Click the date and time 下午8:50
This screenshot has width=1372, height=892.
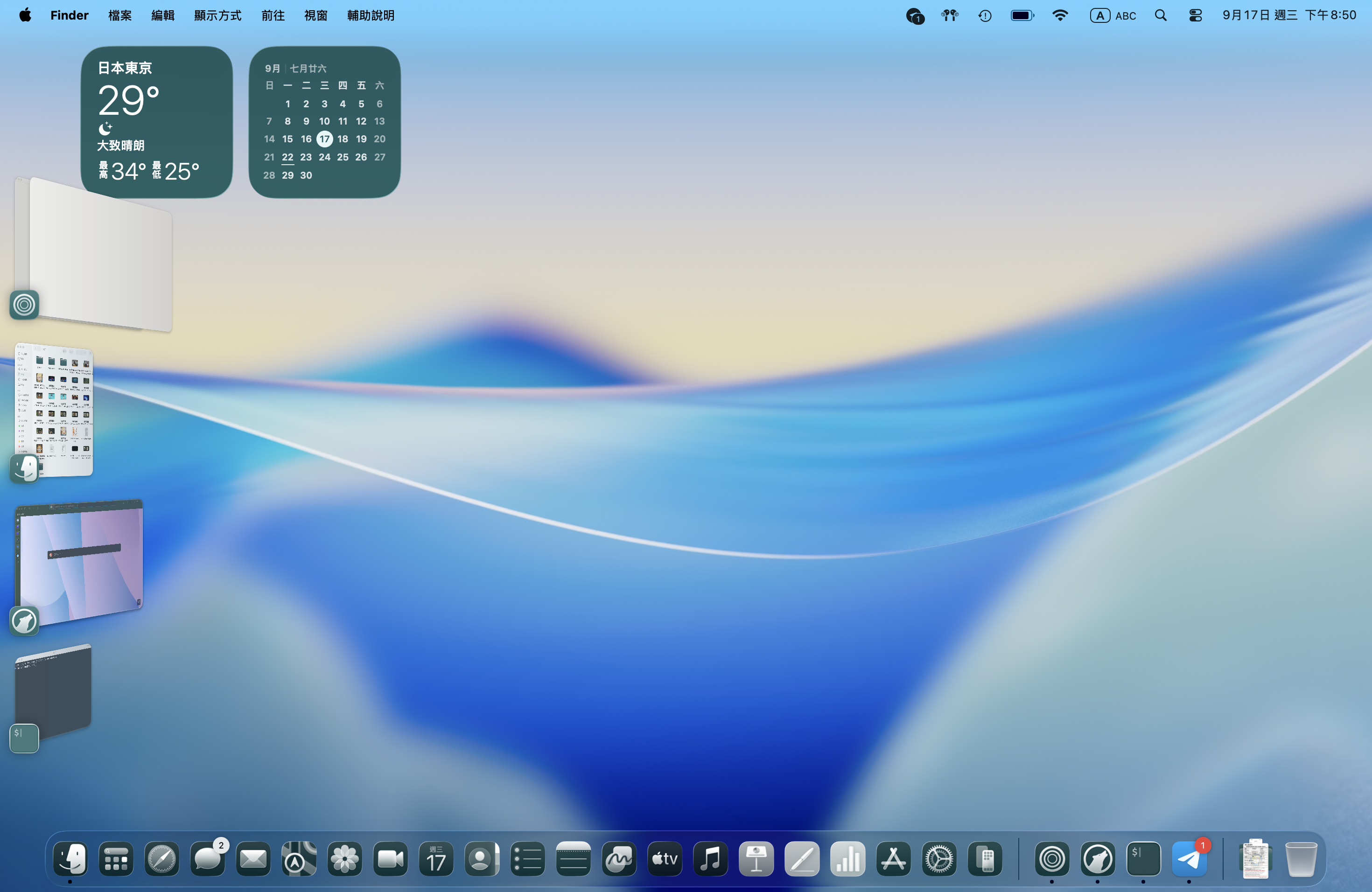pos(1289,15)
